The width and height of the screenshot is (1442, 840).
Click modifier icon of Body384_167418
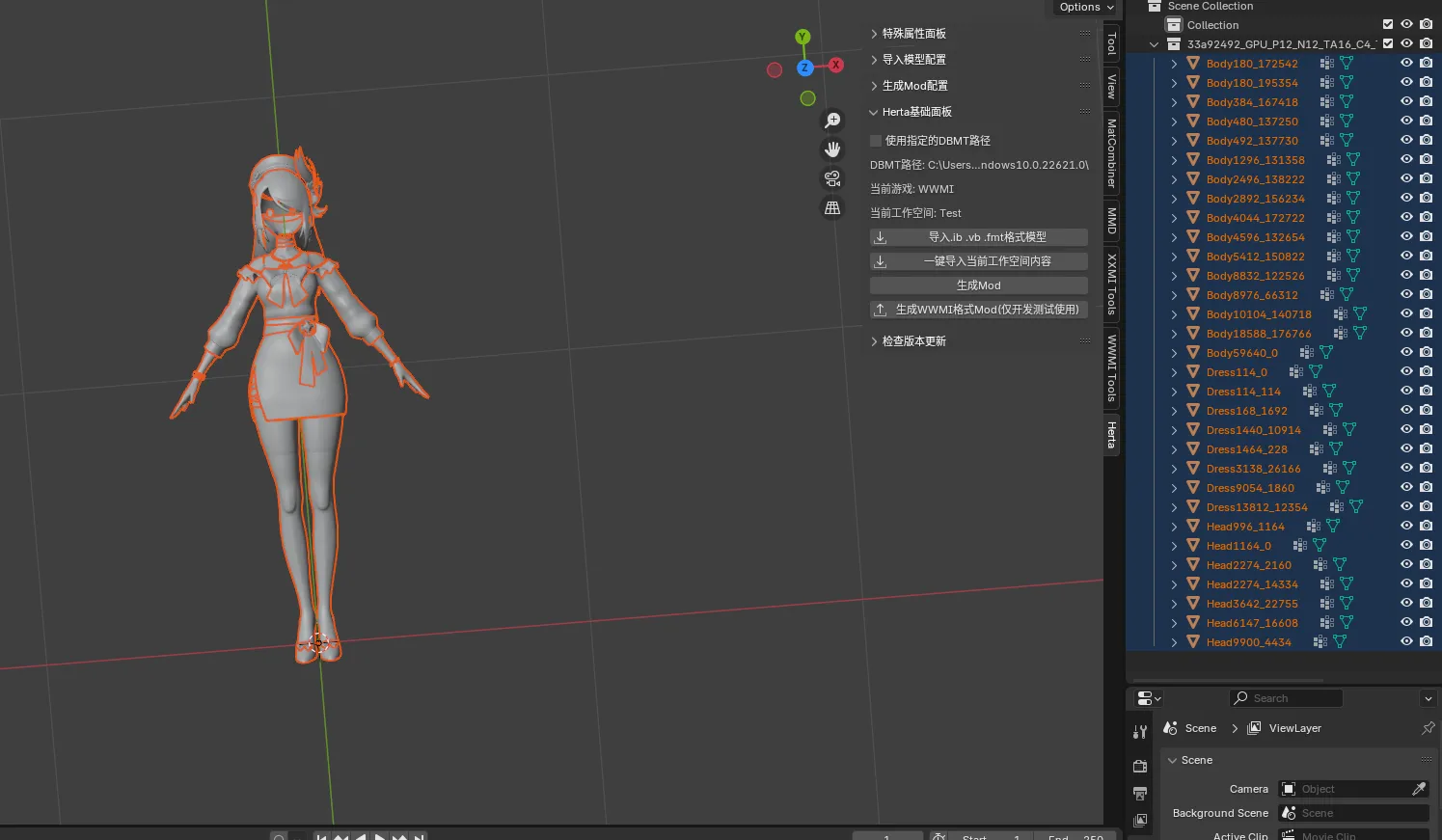(1327, 101)
